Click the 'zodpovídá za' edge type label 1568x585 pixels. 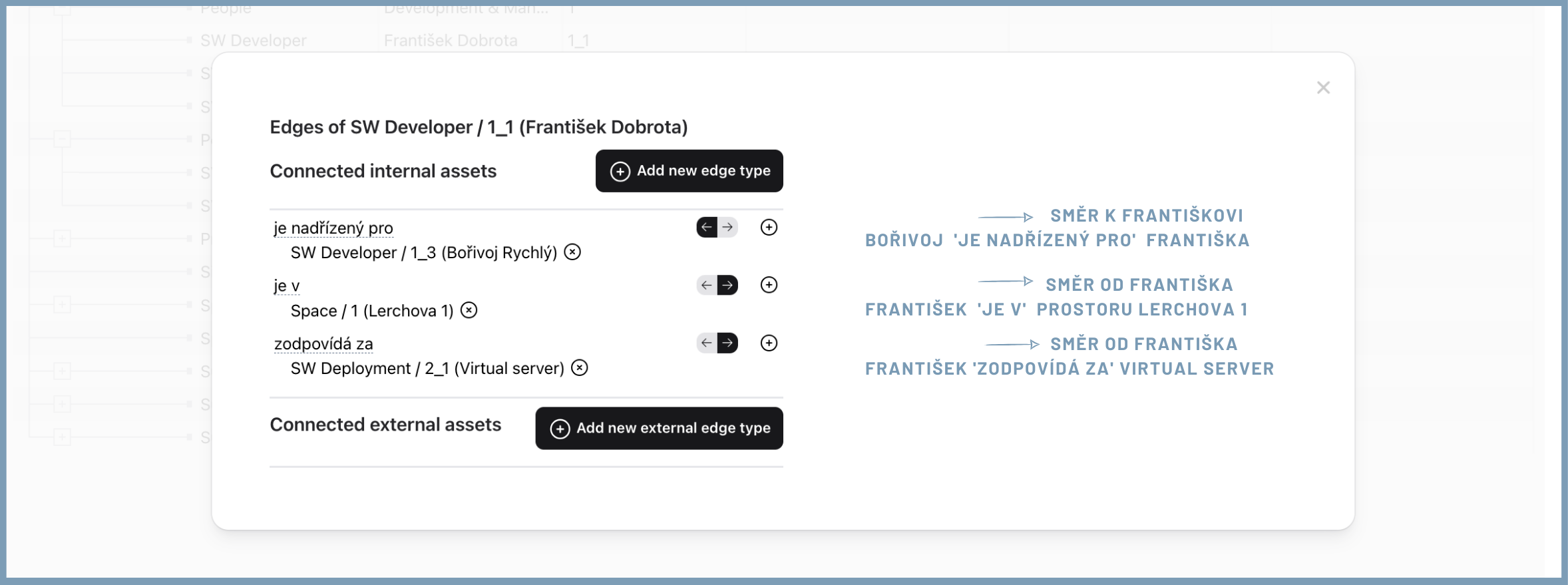323,344
